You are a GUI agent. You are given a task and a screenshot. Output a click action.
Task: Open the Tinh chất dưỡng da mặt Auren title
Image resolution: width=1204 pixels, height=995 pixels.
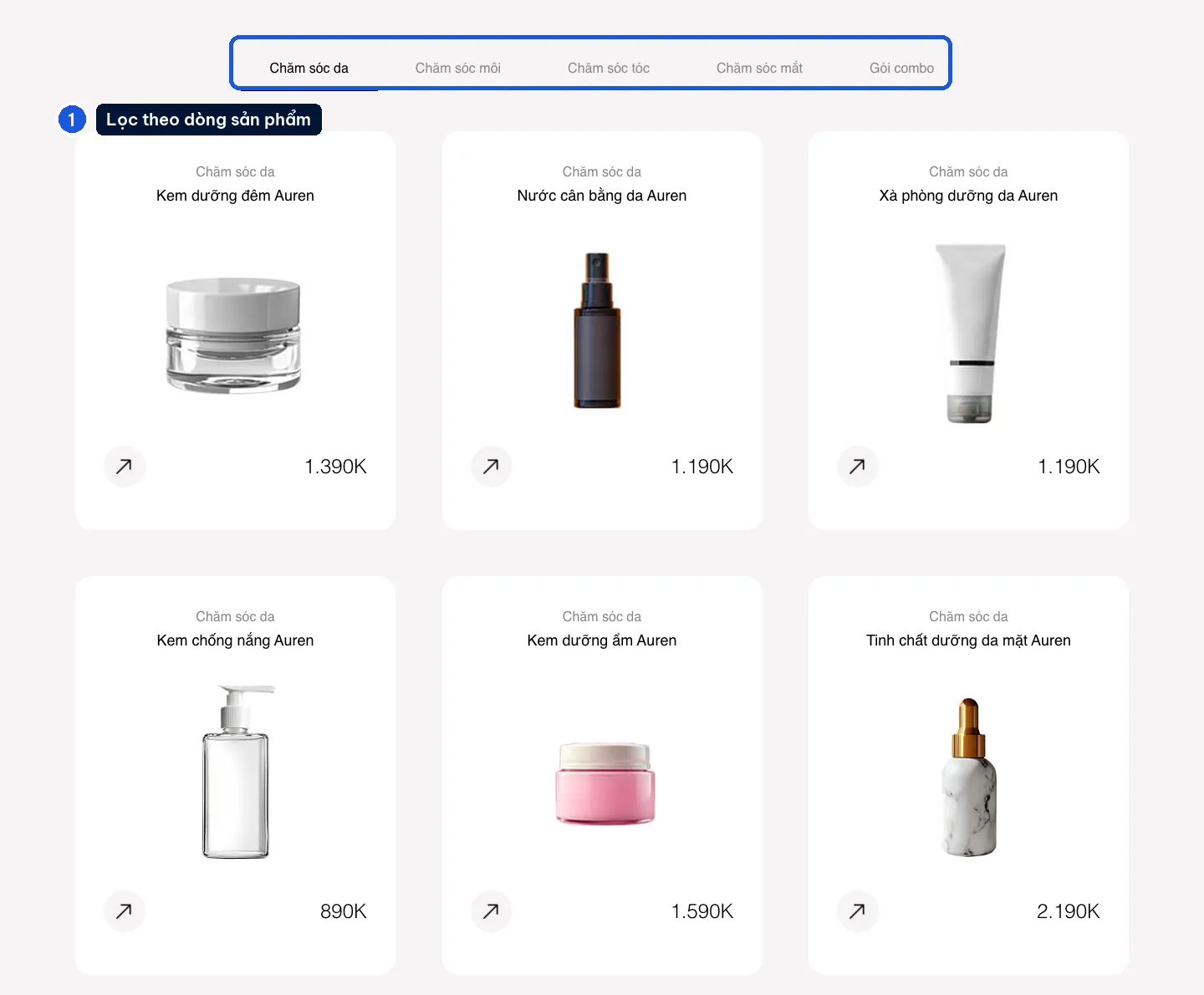968,640
